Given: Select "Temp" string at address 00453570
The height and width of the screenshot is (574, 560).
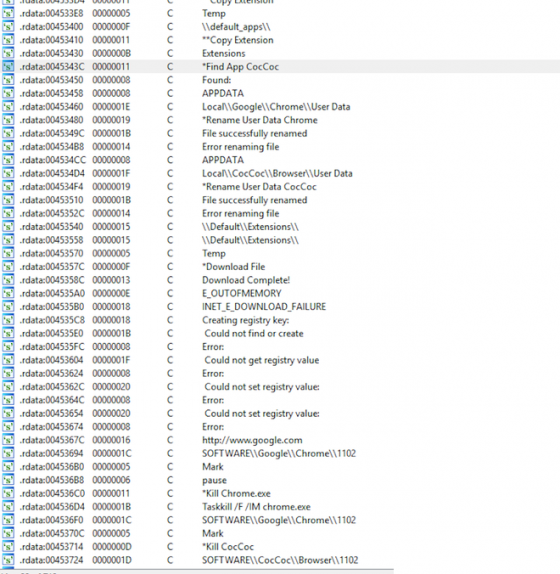Looking at the screenshot, I should coord(214,253).
